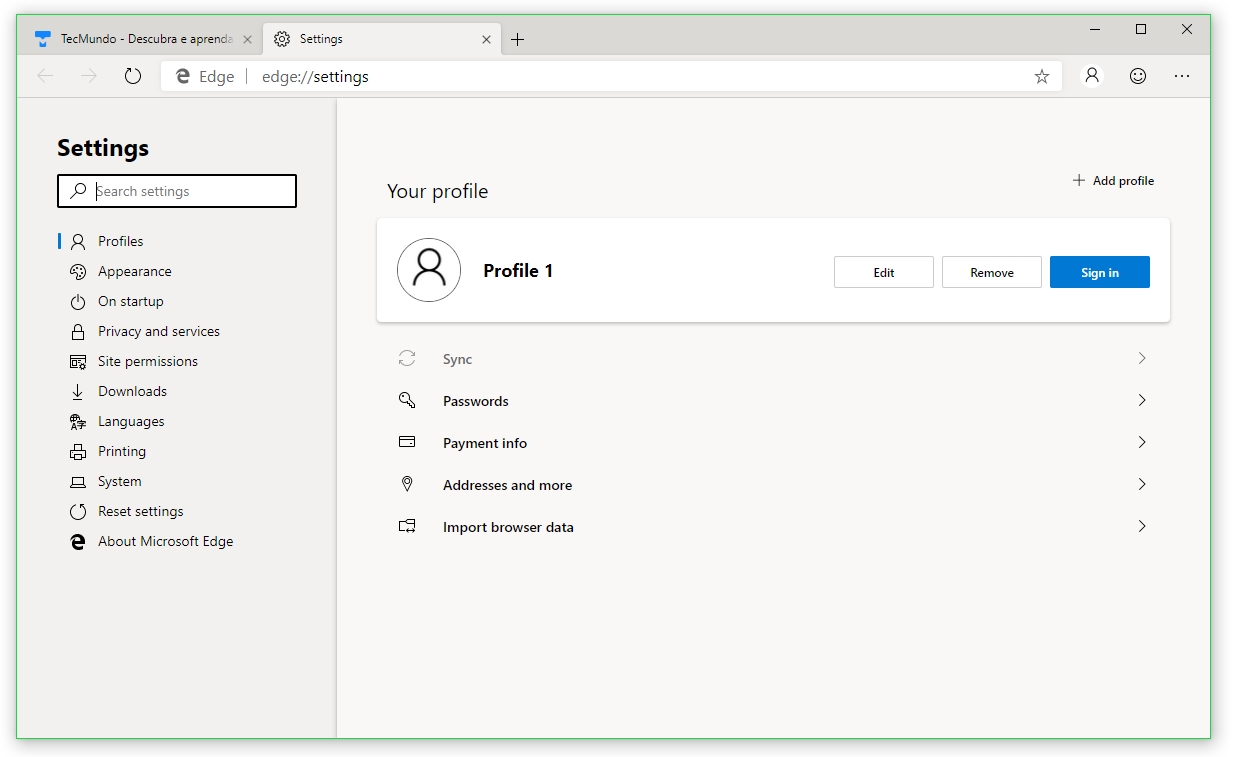
Task: Open the Settings and more ellipsis menu
Action: point(1182,76)
